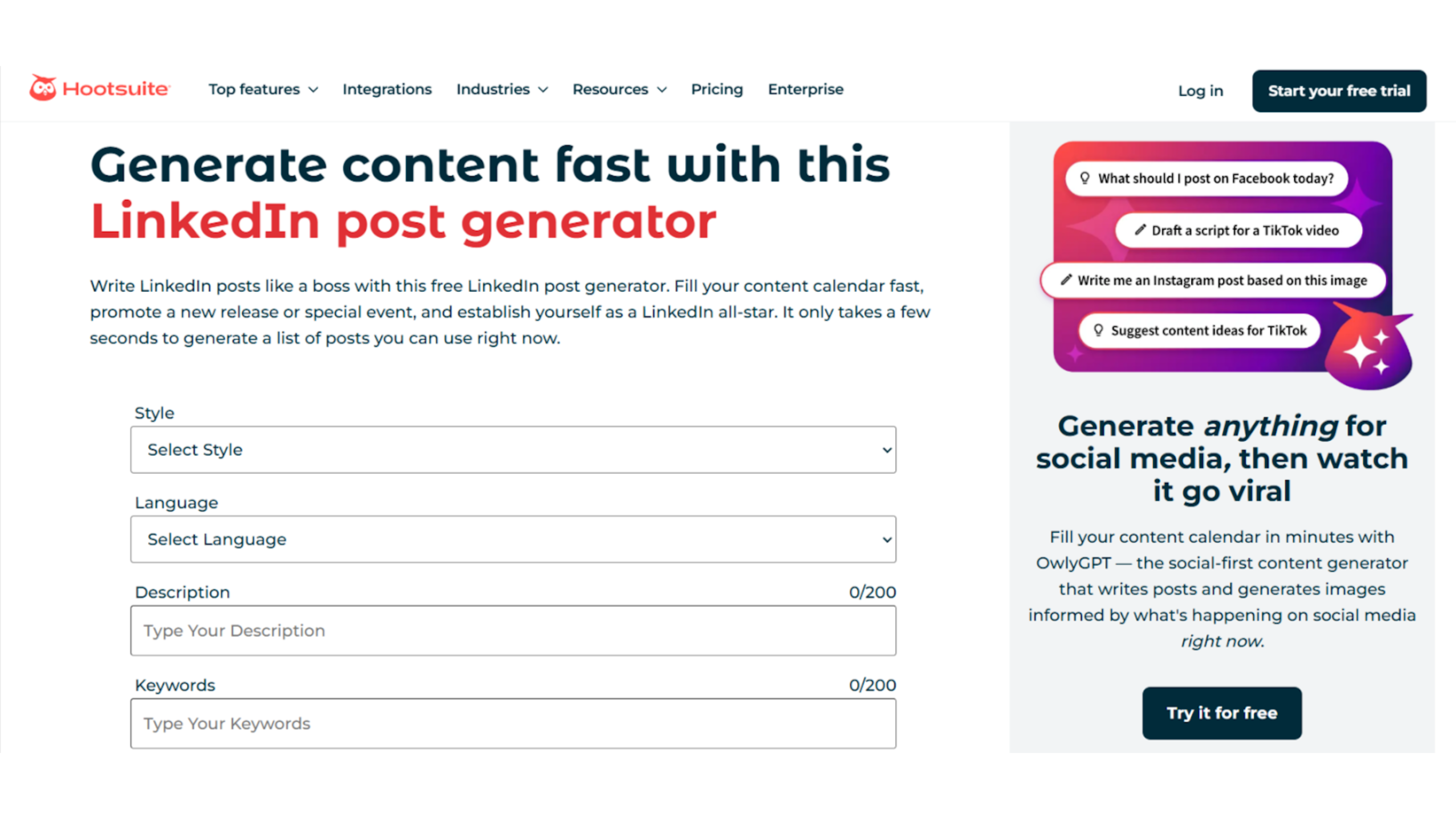Select the Integrations nav item
The image size is (1456, 819).
(387, 89)
